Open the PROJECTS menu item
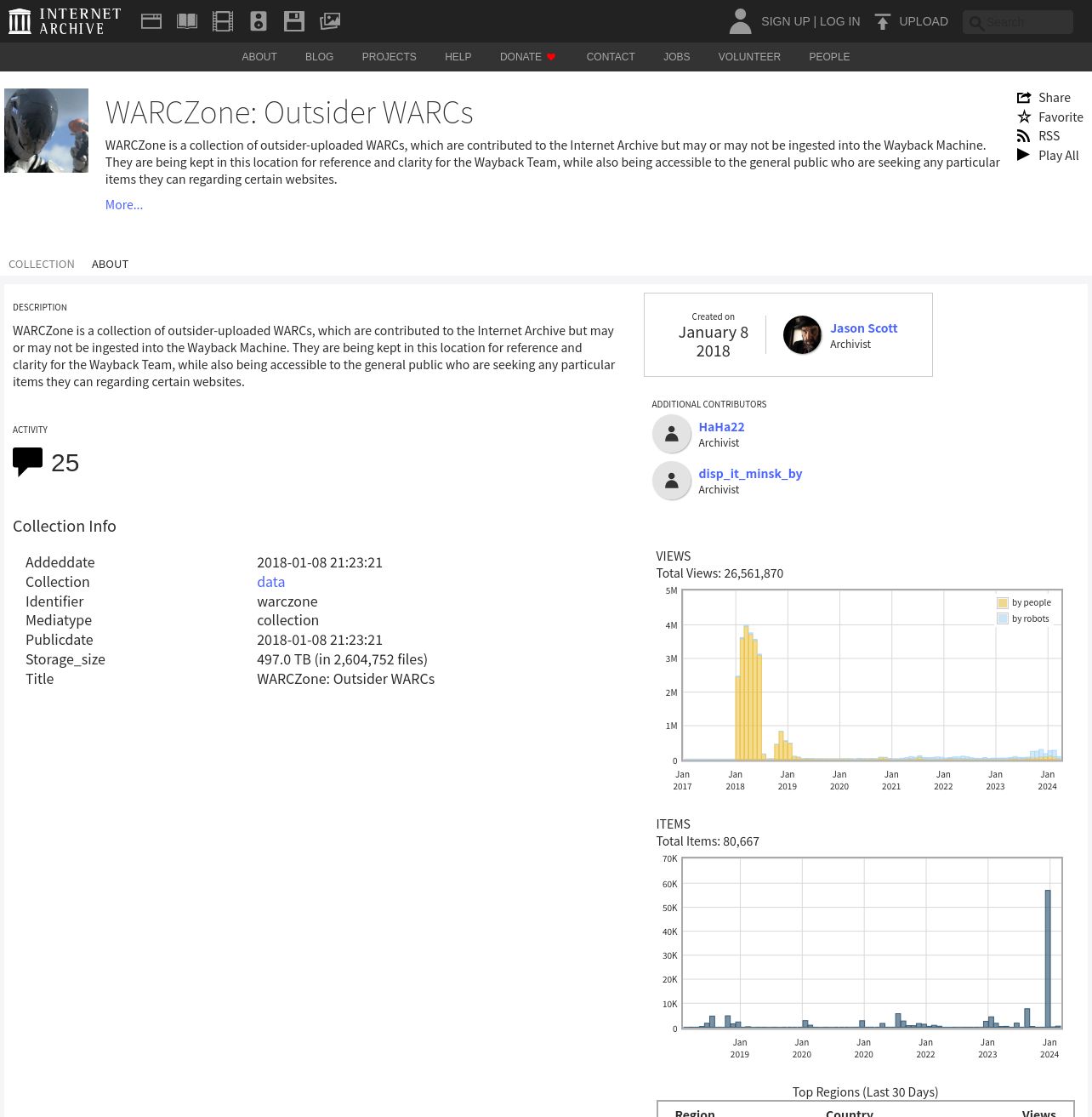The height and width of the screenshot is (1117, 1092). [x=389, y=57]
